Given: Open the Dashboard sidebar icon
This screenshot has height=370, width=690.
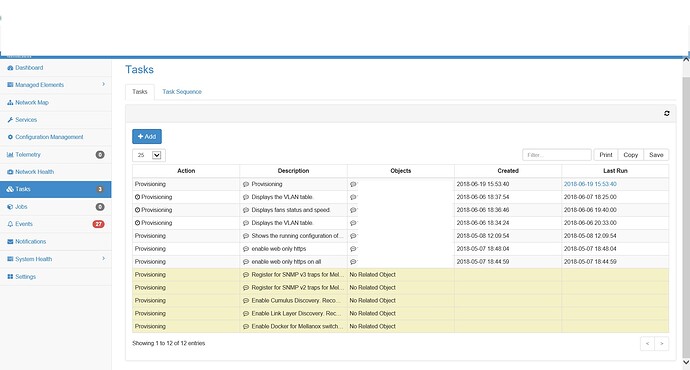Looking at the screenshot, I should tap(10, 68).
